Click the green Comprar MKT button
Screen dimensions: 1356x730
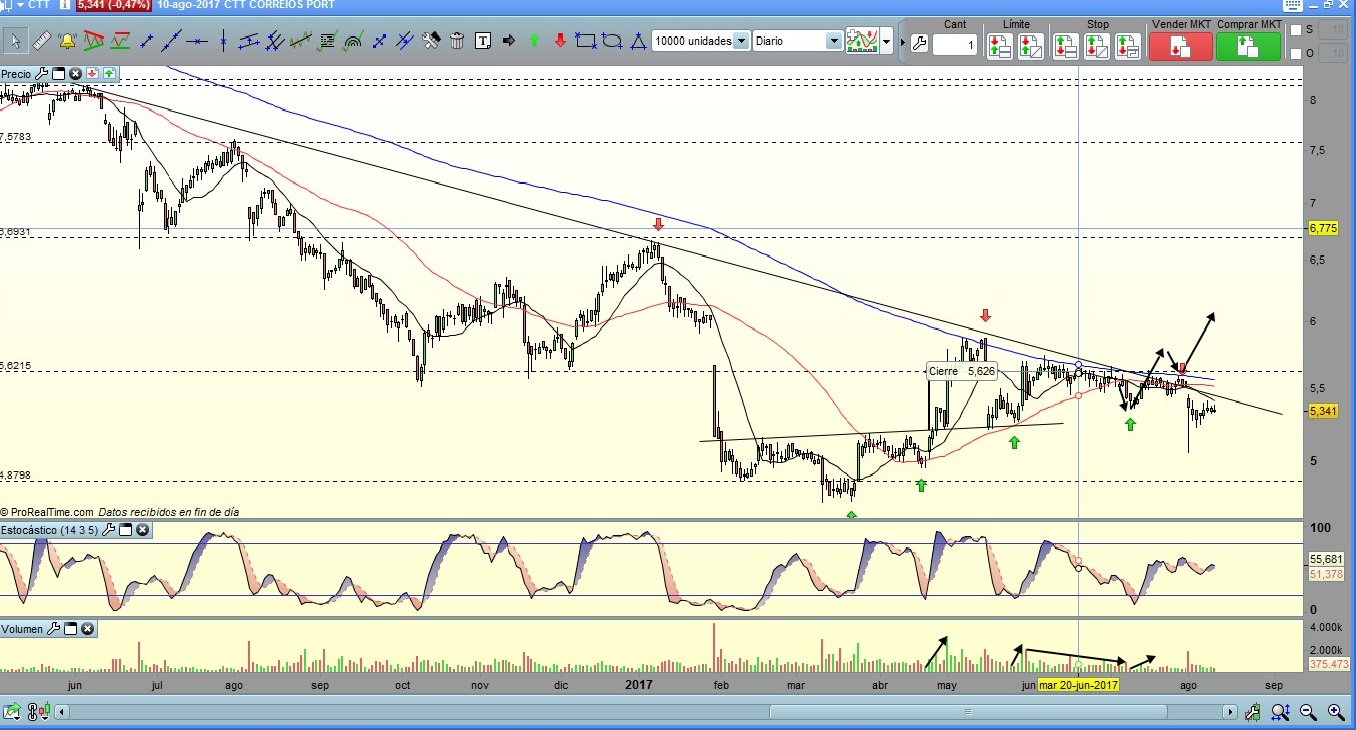[x=1248, y=46]
